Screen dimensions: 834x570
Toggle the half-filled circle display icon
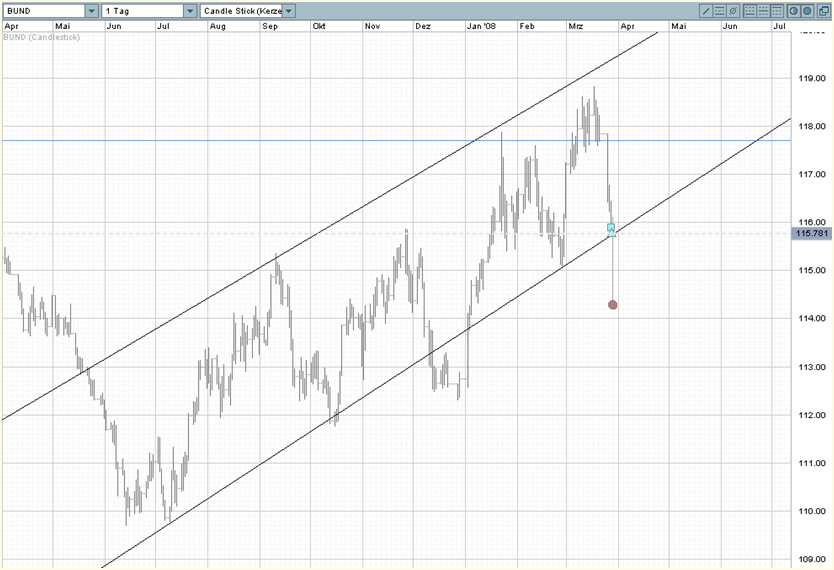[x=794, y=11]
